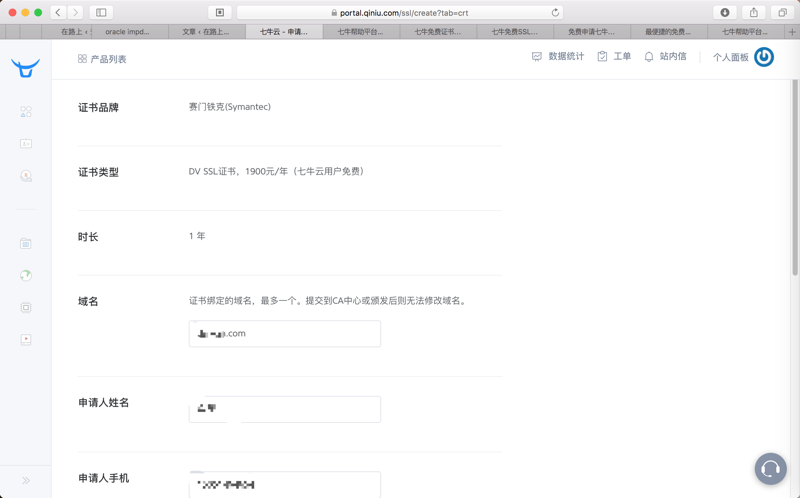This screenshot has height=498, width=800.
Task: Open 个人面板 personal panel
Action: (x=731, y=57)
